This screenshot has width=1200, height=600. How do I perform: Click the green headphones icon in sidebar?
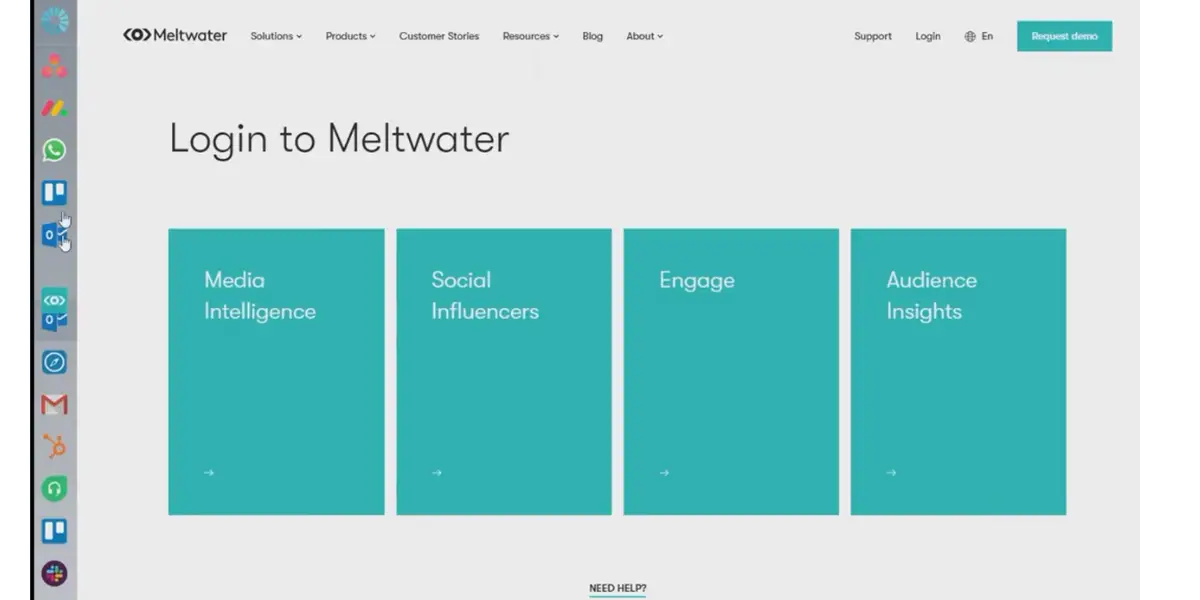54,489
